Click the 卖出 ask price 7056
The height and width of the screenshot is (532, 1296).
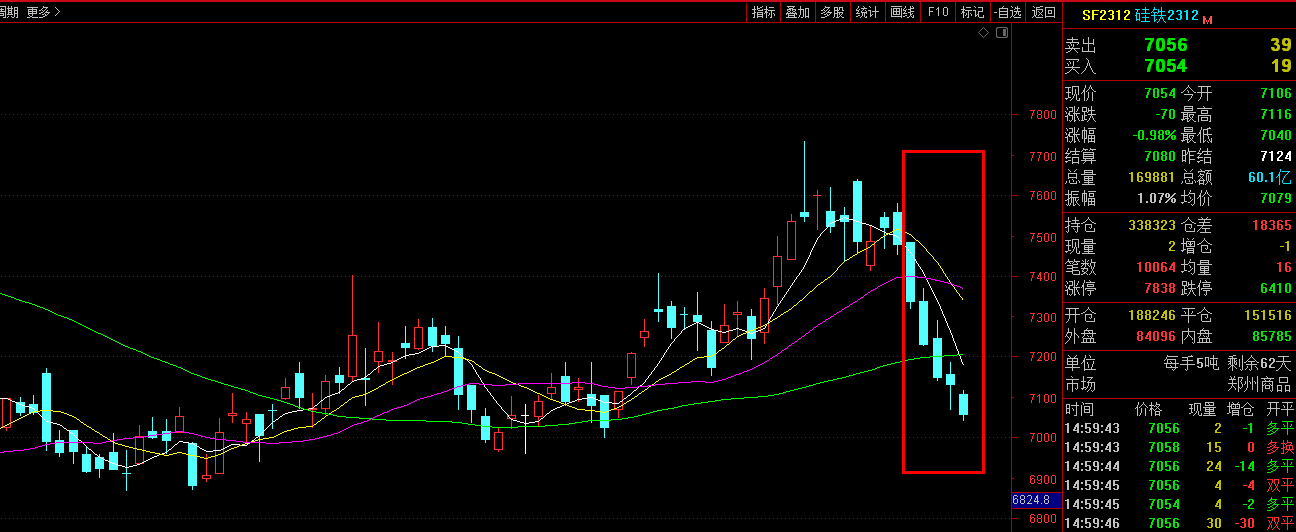click(x=1165, y=45)
